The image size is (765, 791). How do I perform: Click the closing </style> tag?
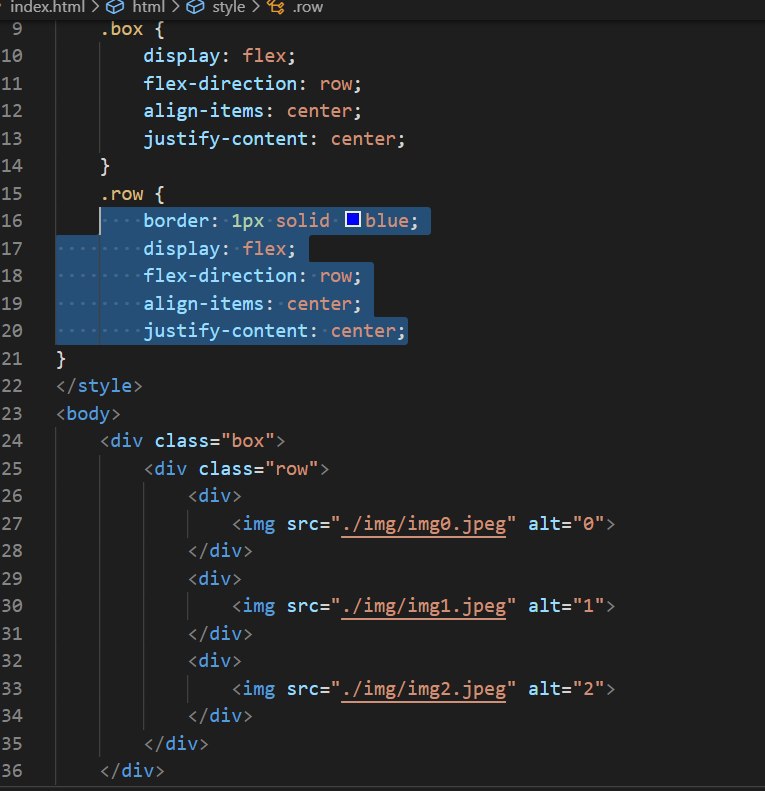[99, 386]
